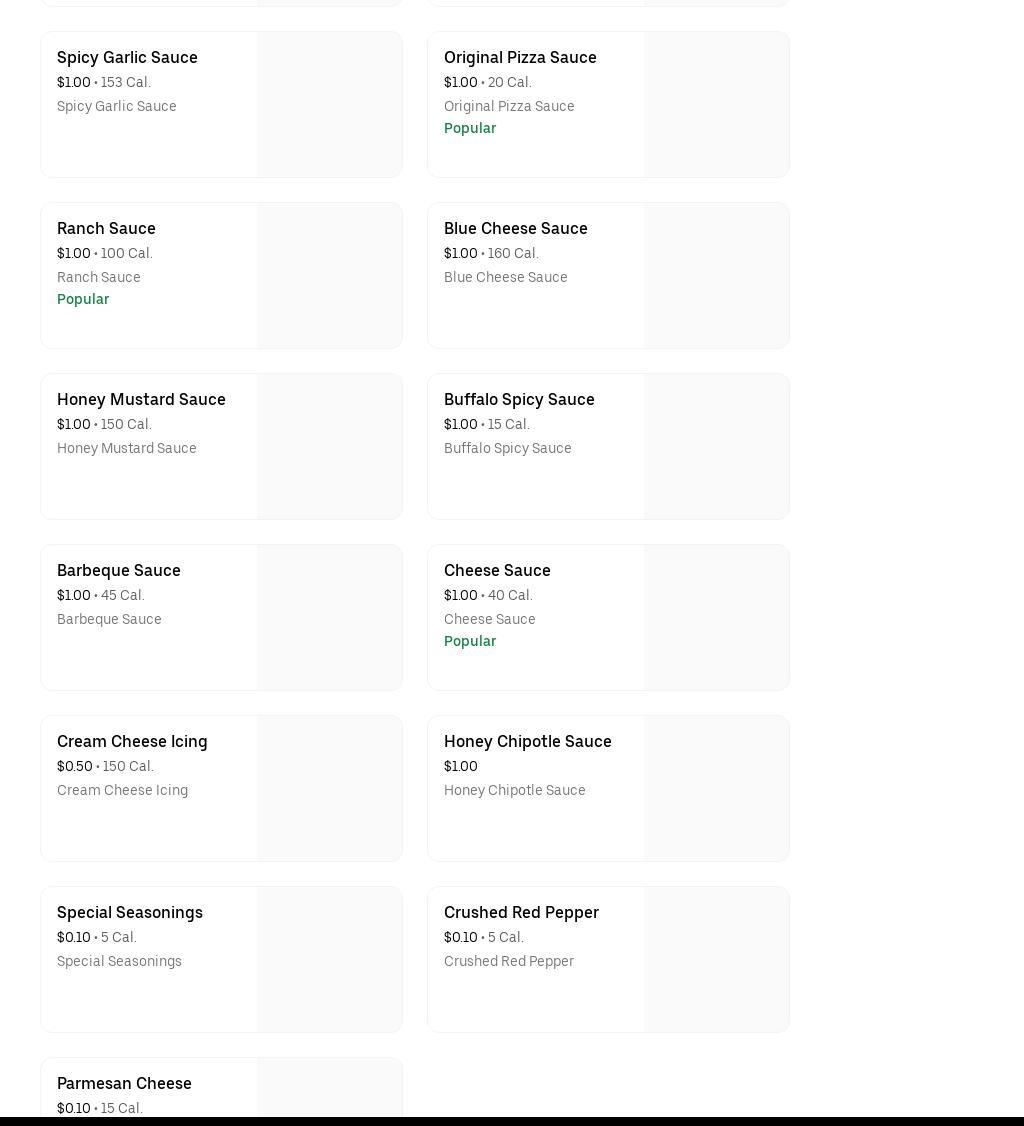
Task: Open Honey Mustard Sauce item title
Action: tap(141, 400)
